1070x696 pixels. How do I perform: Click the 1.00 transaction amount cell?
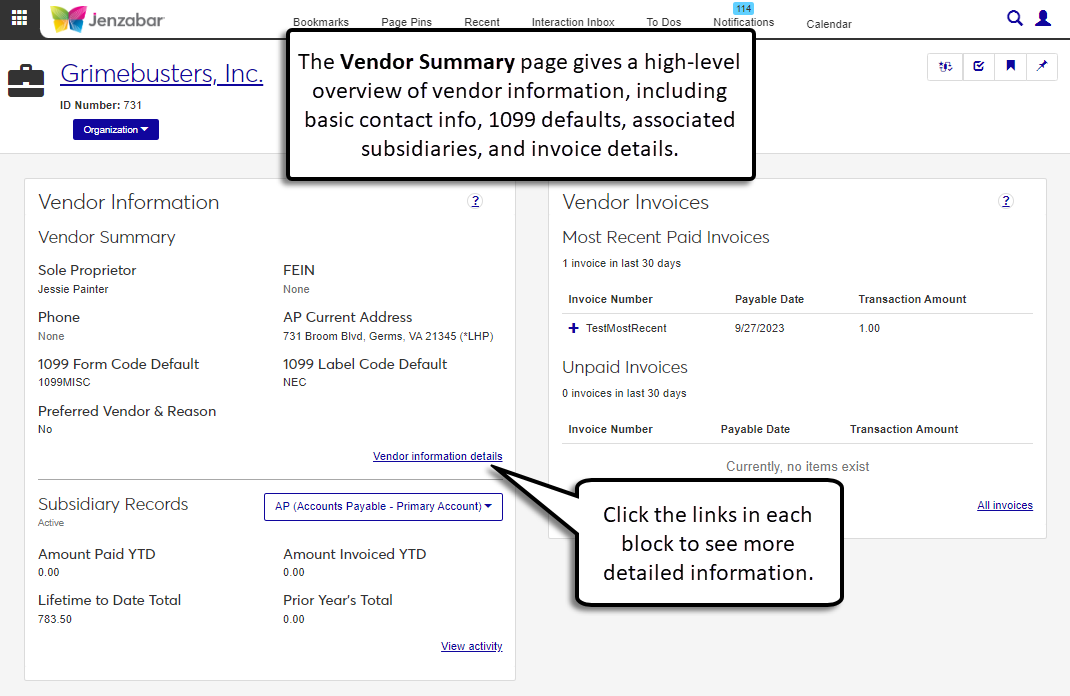(869, 328)
